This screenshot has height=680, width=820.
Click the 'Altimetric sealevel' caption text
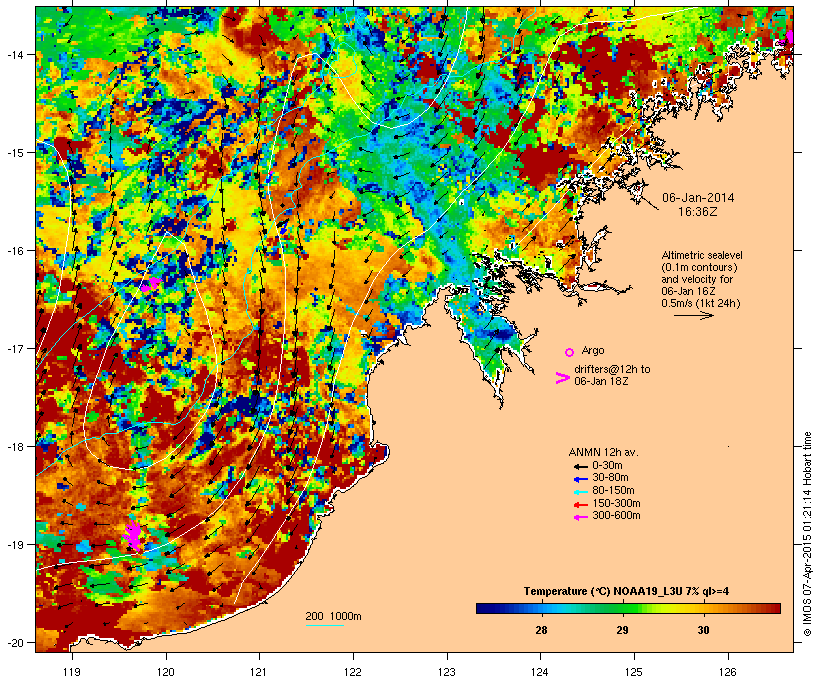pos(702,255)
